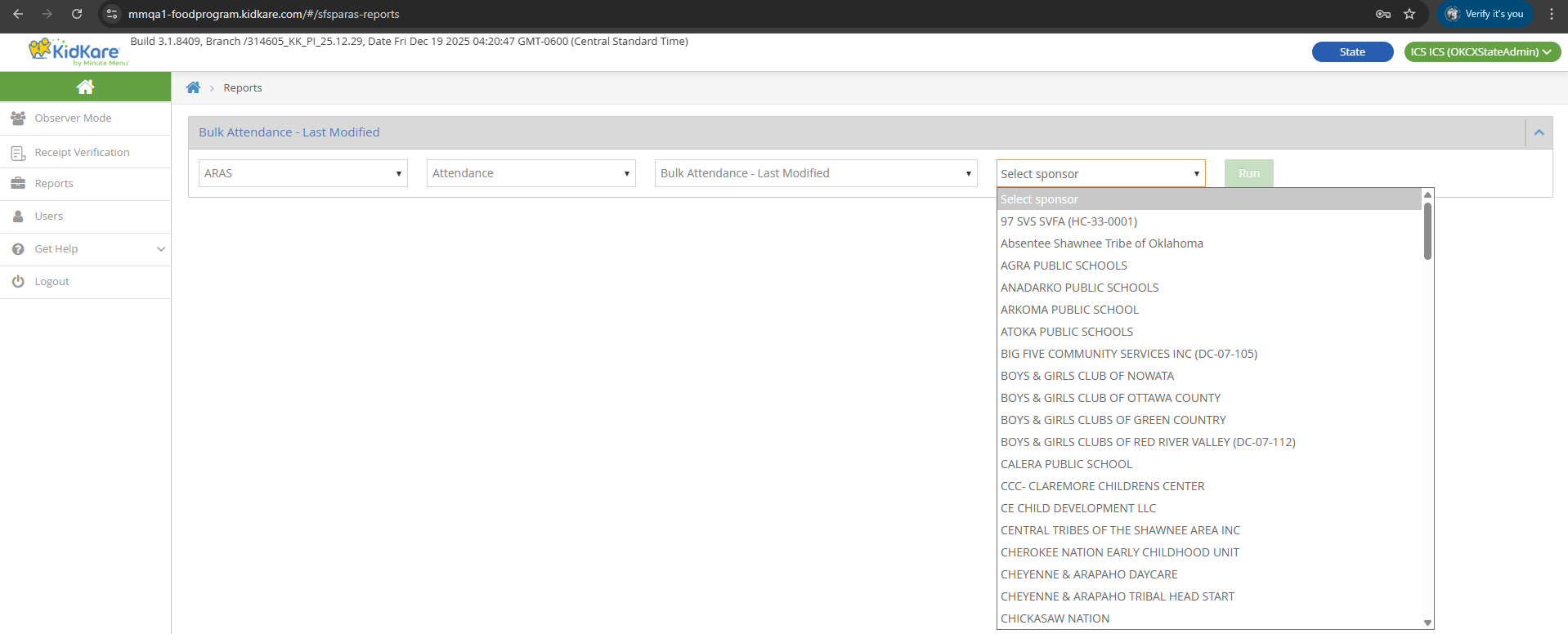Select BOYS & GIRLS CLUBS OF GREEN COUNTRY
The width and height of the screenshot is (1568, 634).
click(x=1209, y=420)
